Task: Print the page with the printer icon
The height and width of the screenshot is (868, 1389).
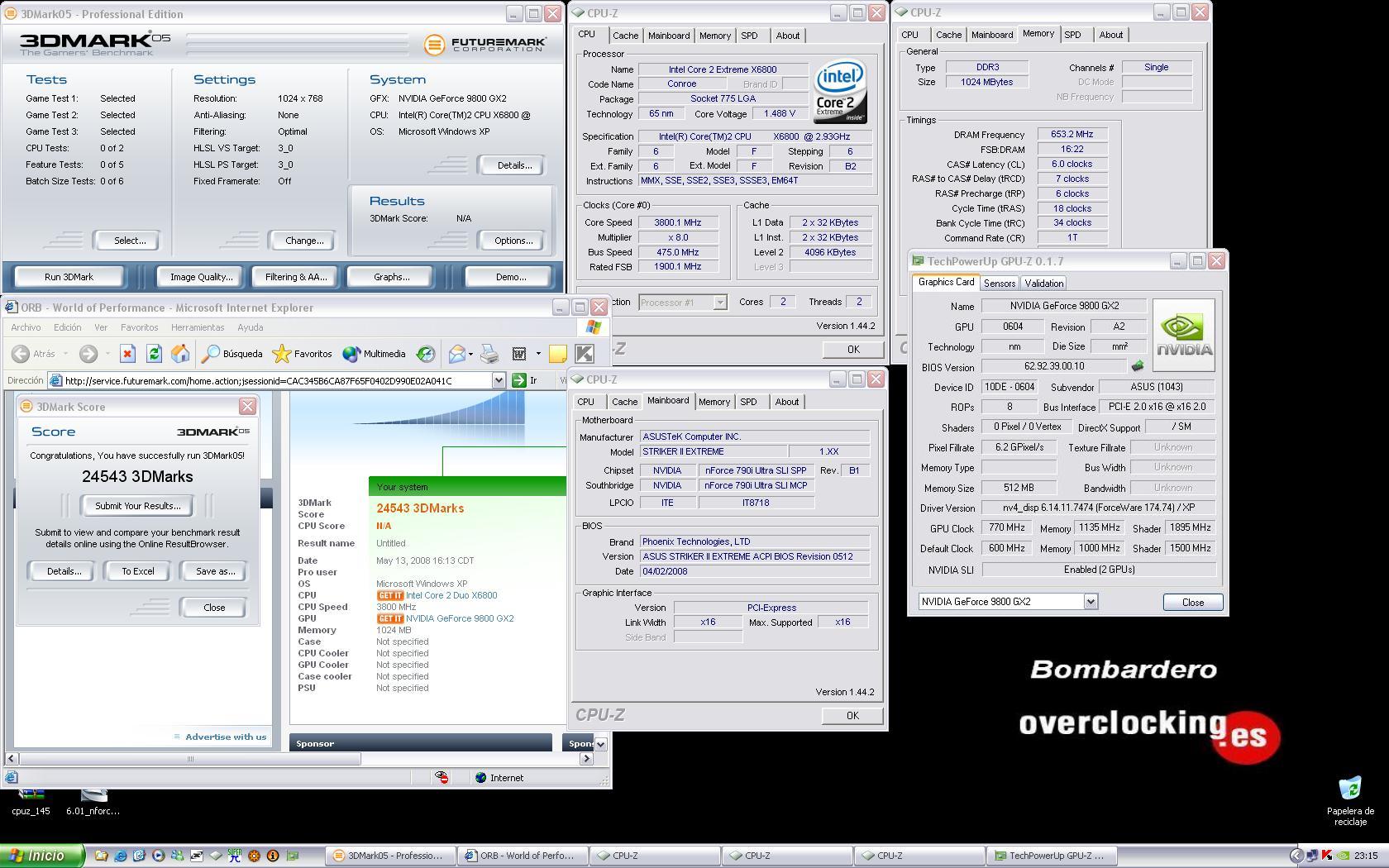Action: click(489, 354)
